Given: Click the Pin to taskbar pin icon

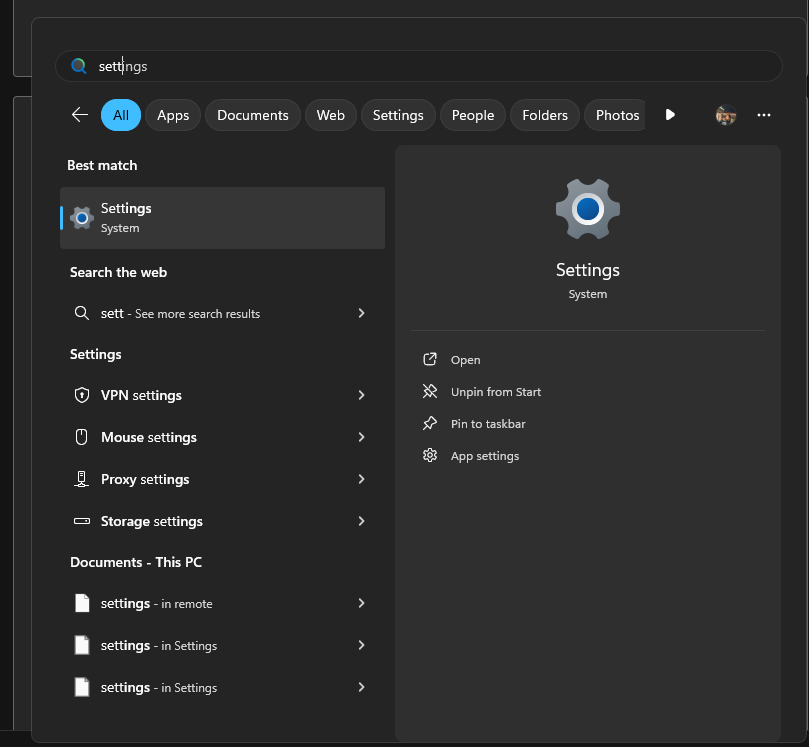Looking at the screenshot, I should (x=430, y=424).
